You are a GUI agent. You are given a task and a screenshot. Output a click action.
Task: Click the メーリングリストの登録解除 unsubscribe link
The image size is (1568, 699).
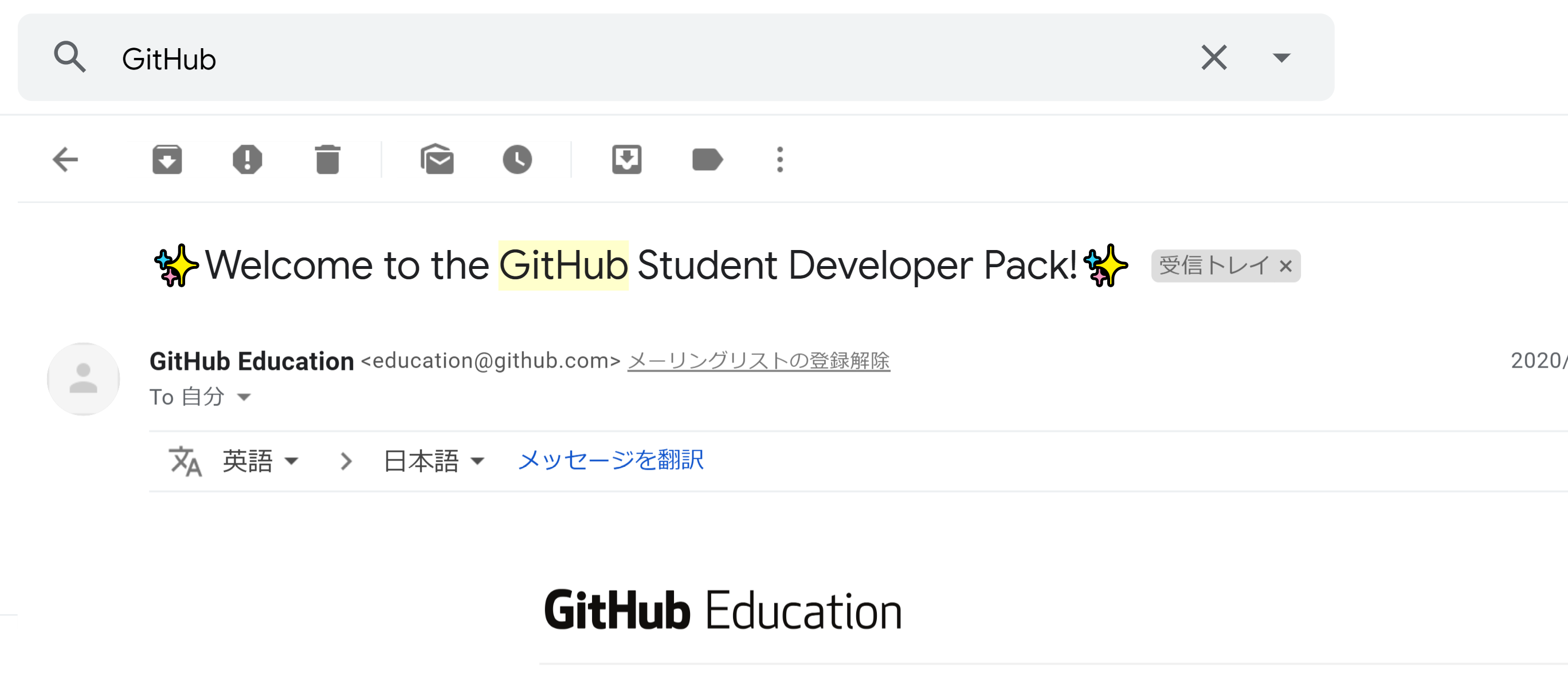[758, 361]
